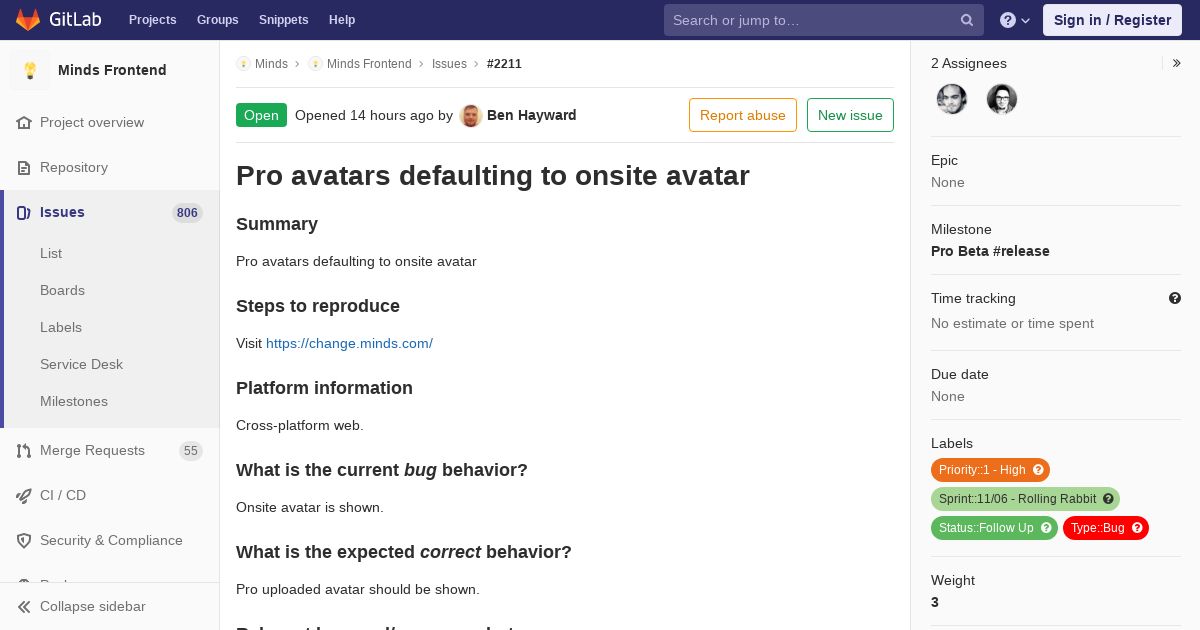Image resolution: width=1200 pixels, height=630 pixels.
Task: Open the help question mark menu
Action: 1015,20
